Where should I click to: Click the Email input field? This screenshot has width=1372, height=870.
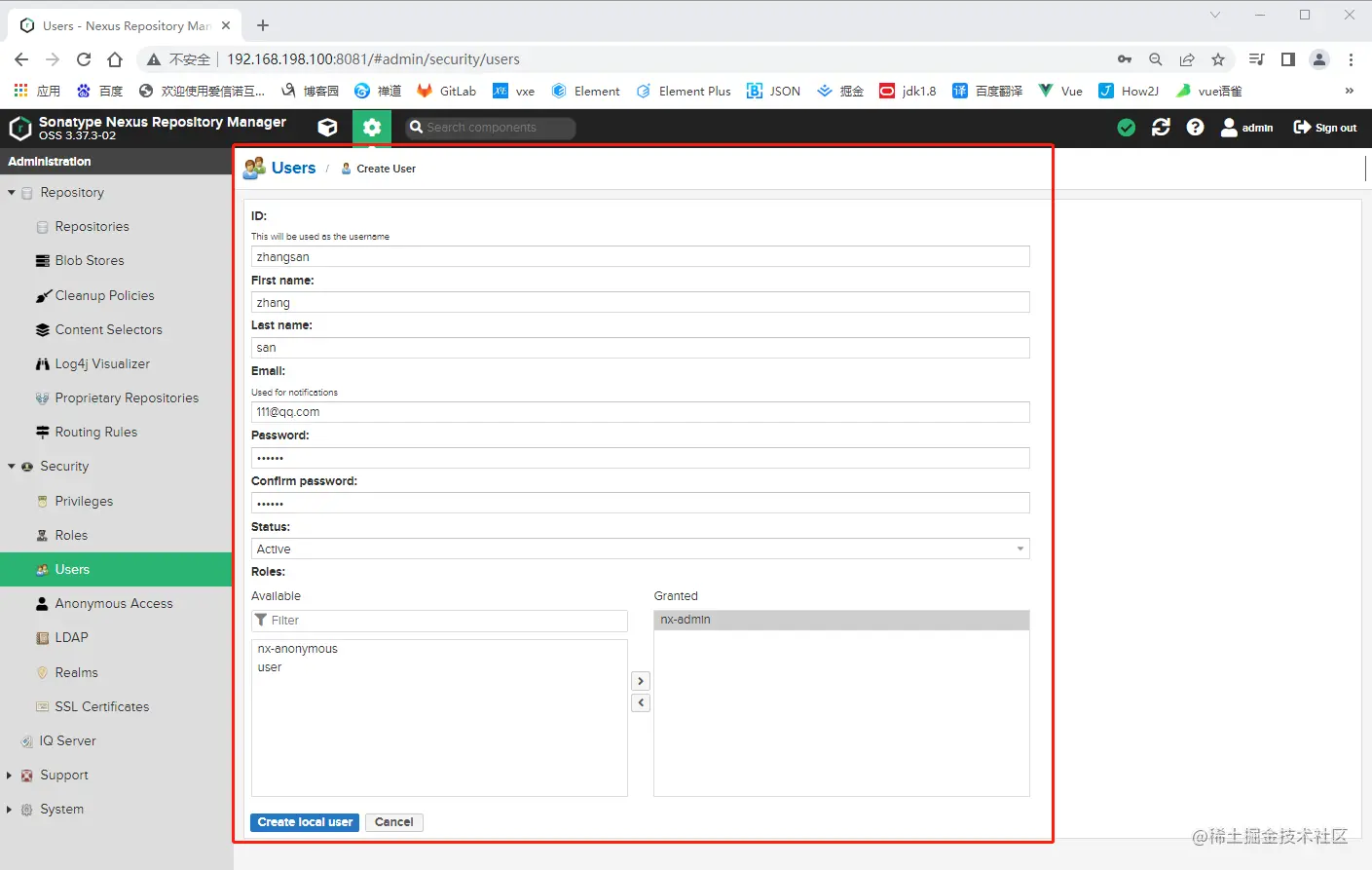click(640, 412)
